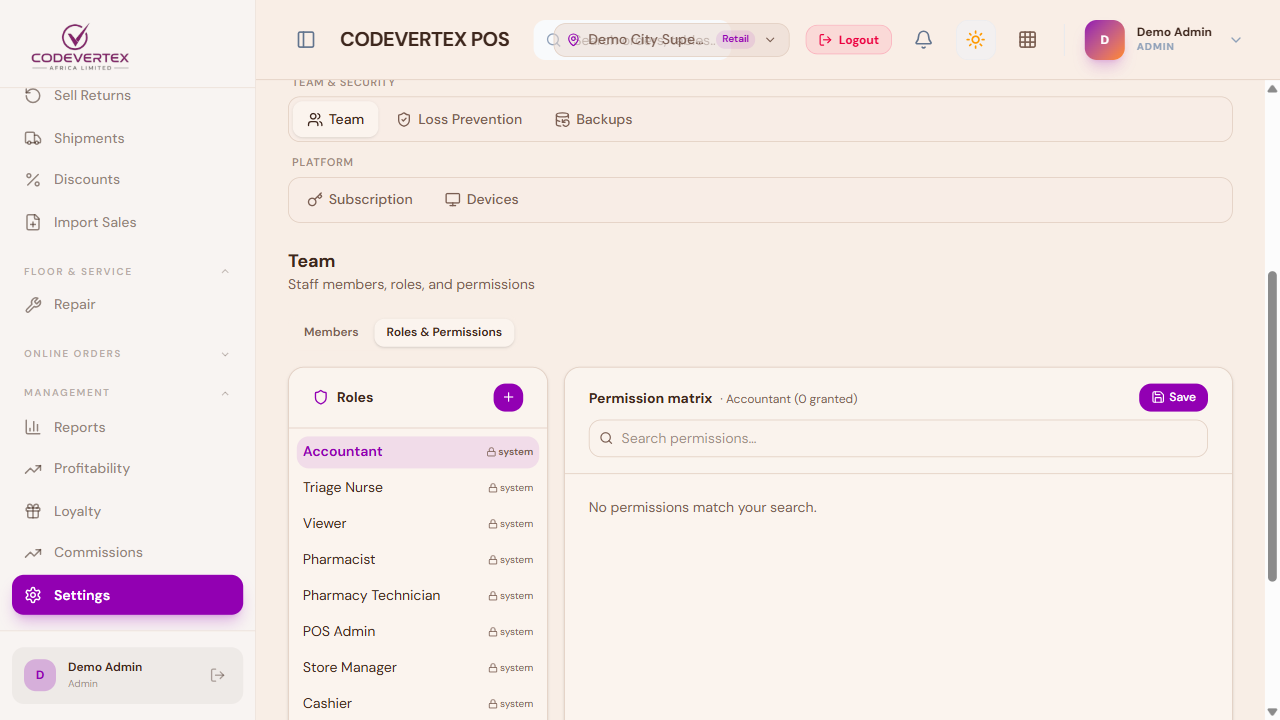Open the Backups tab
The width and height of the screenshot is (1280, 720).
594,119
